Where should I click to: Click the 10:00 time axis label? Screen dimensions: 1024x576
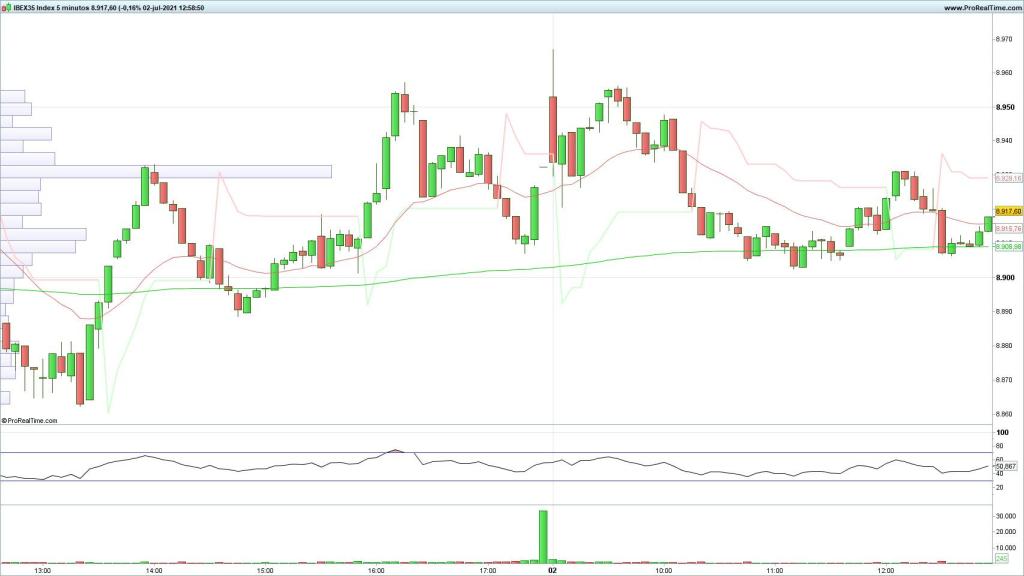click(x=663, y=571)
